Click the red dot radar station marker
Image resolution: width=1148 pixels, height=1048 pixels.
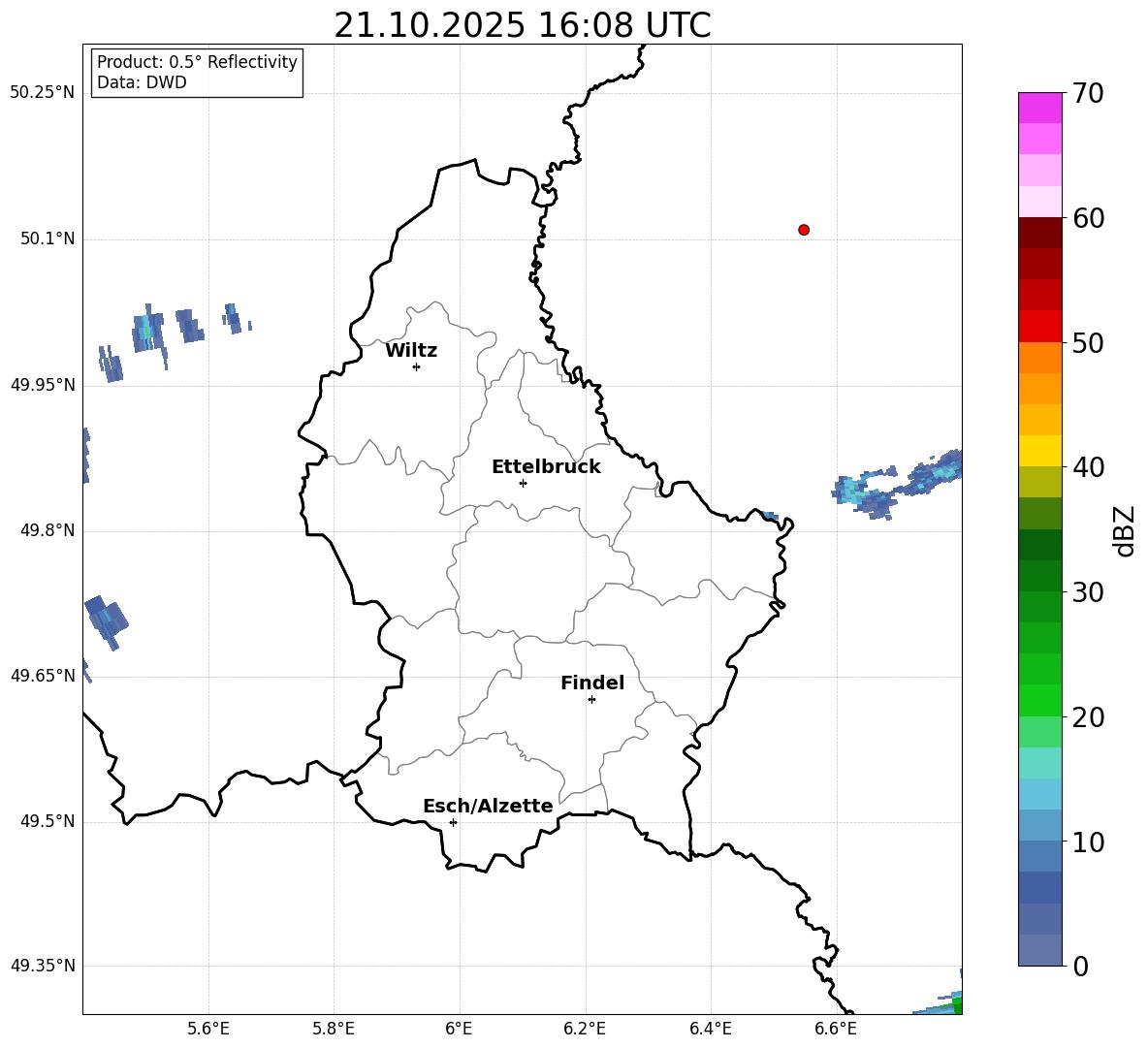804,230
